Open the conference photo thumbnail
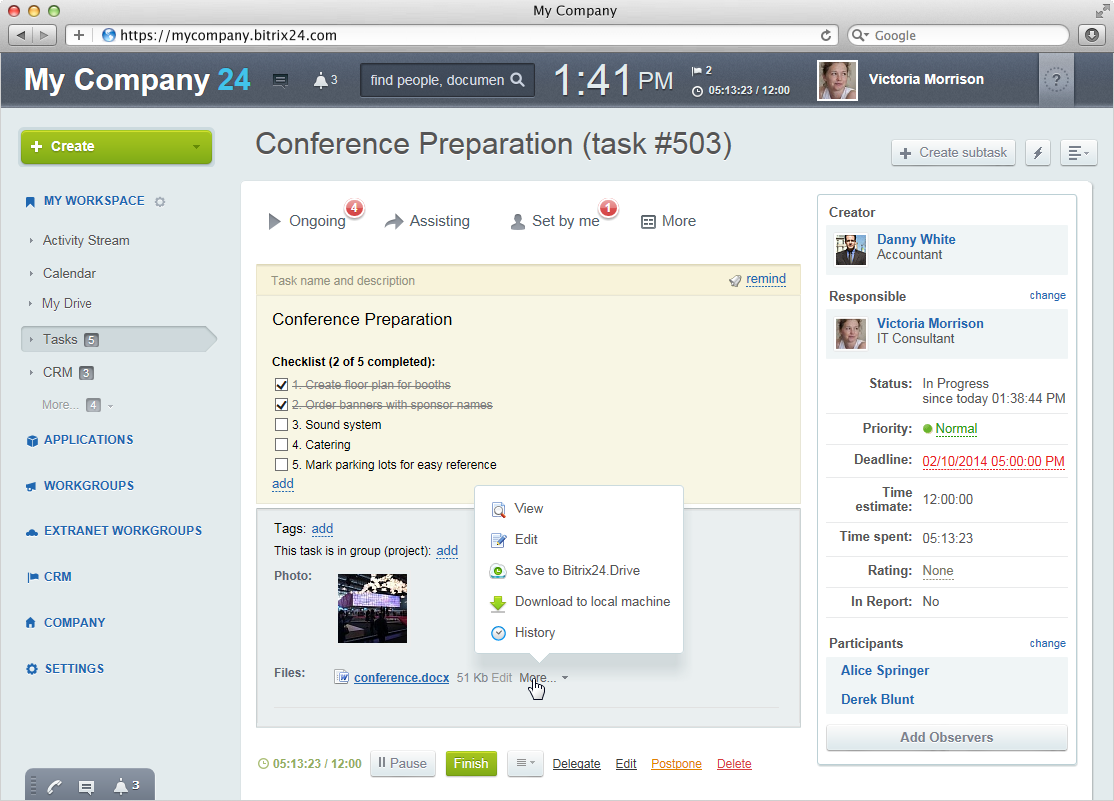The width and height of the screenshot is (1114, 801). [x=372, y=608]
